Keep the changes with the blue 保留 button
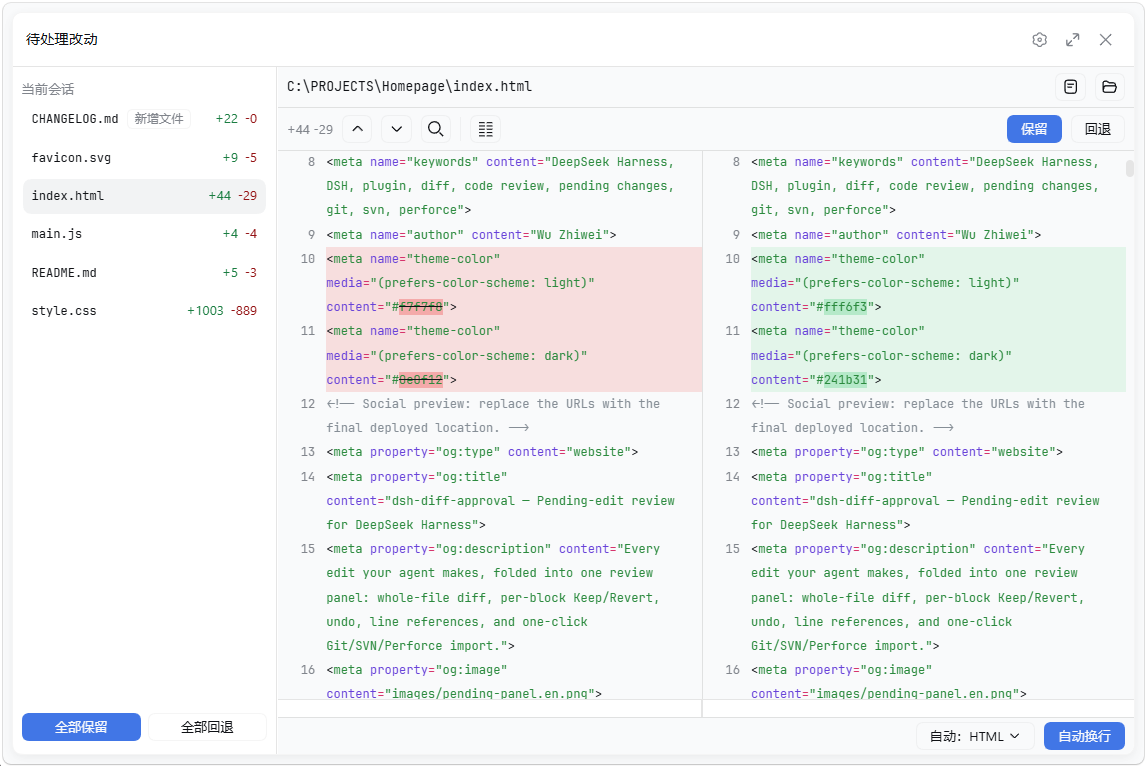 1033,129
